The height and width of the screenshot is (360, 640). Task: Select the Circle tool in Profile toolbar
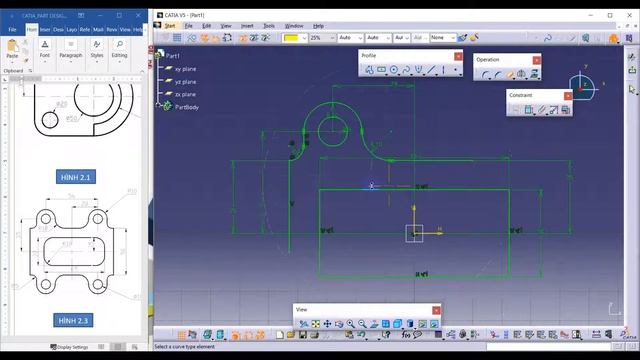pyautogui.click(x=393, y=70)
